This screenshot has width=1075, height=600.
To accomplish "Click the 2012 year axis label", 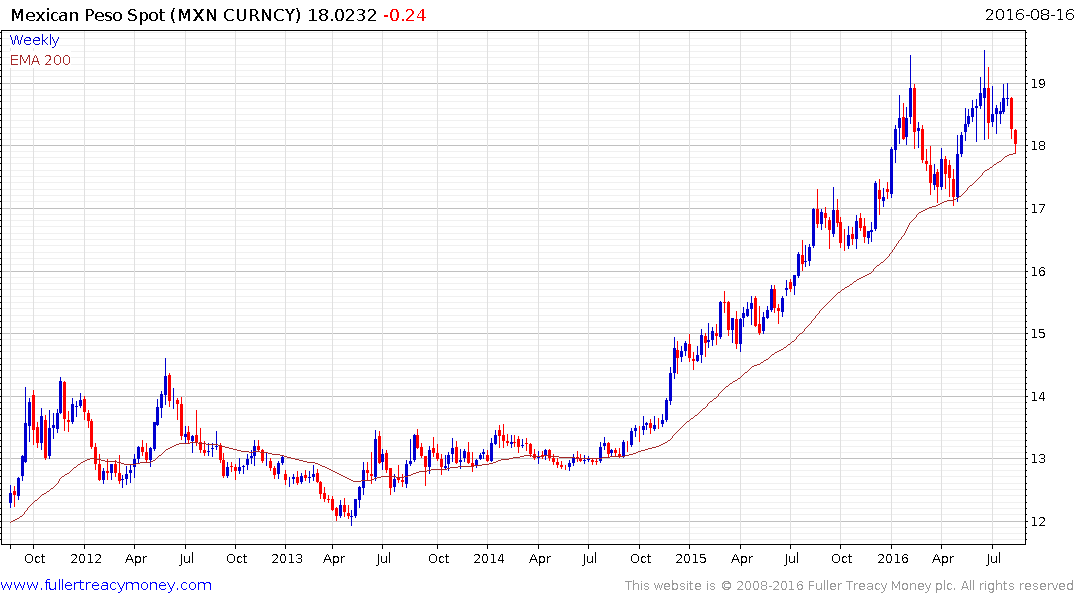I will coord(86,558).
